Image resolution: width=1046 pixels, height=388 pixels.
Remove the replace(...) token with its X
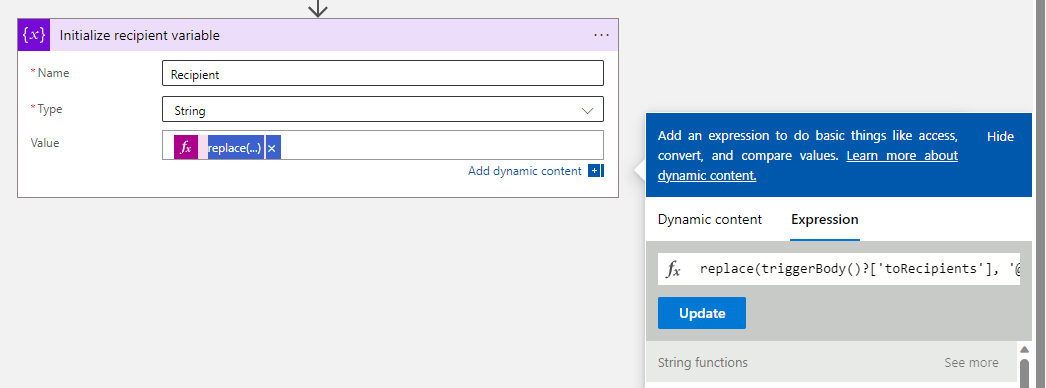pyautogui.click(x=272, y=147)
